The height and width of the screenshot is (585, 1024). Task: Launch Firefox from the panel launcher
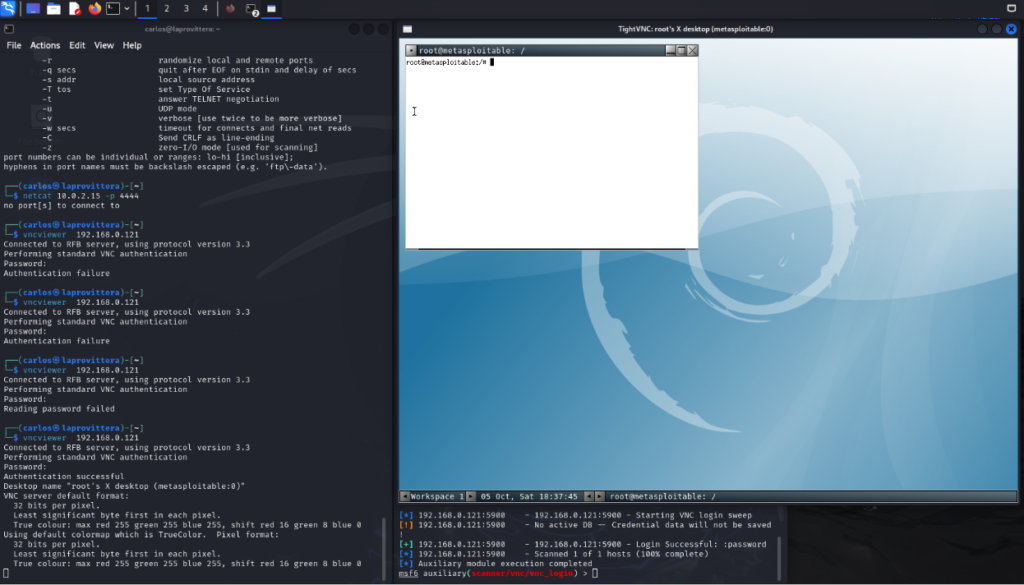(95, 8)
